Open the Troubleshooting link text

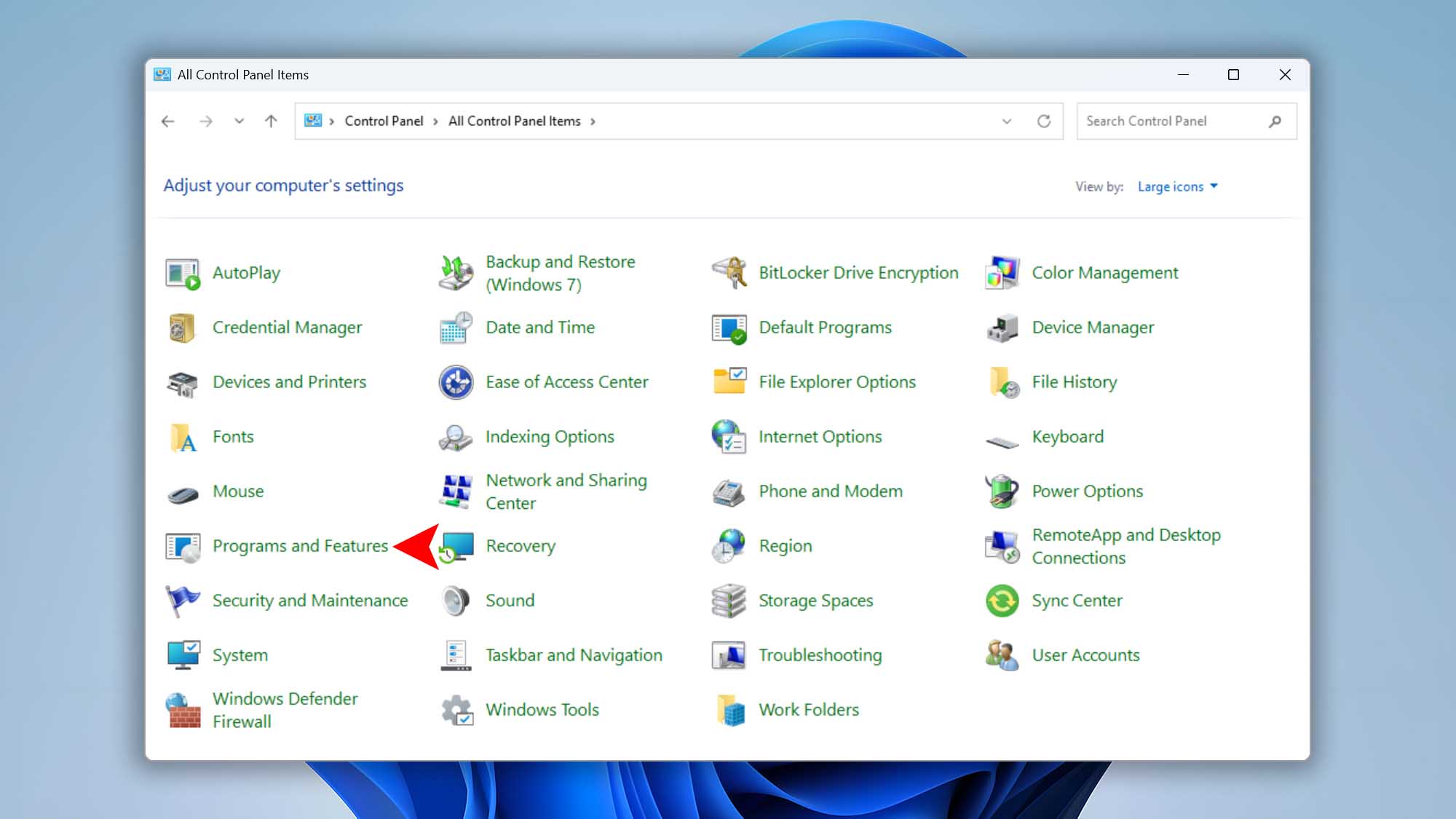click(820, 656)
